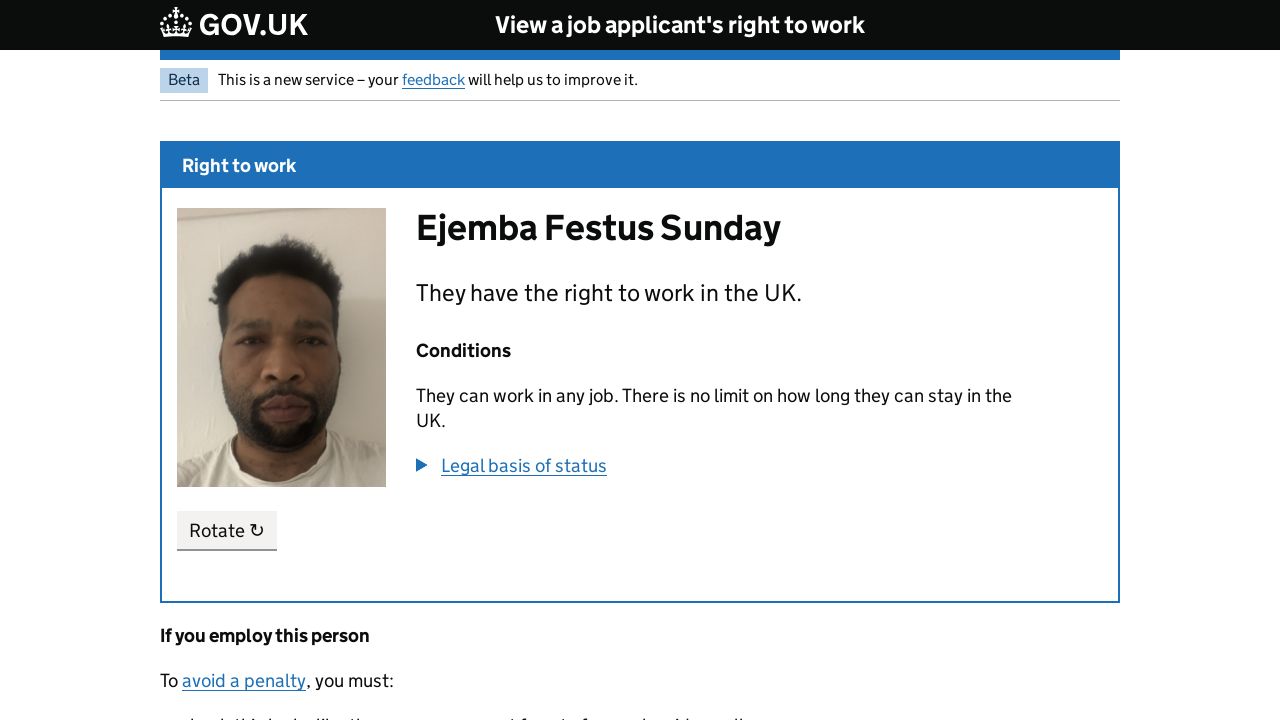Open the 'Legal basis of status' details link
1280x720 pixels.
[523, 466]
